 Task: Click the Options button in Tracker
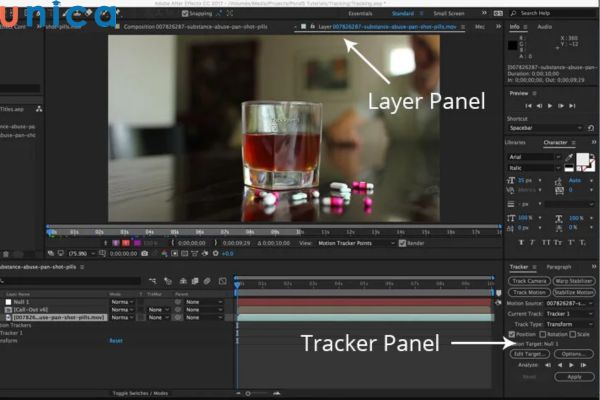pyautogui.click(x=574, y=354)
